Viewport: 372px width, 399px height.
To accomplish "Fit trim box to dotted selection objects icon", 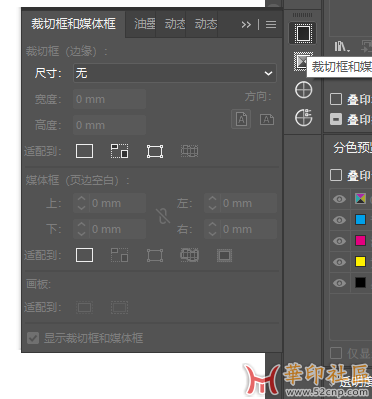I will click(119, 151).
